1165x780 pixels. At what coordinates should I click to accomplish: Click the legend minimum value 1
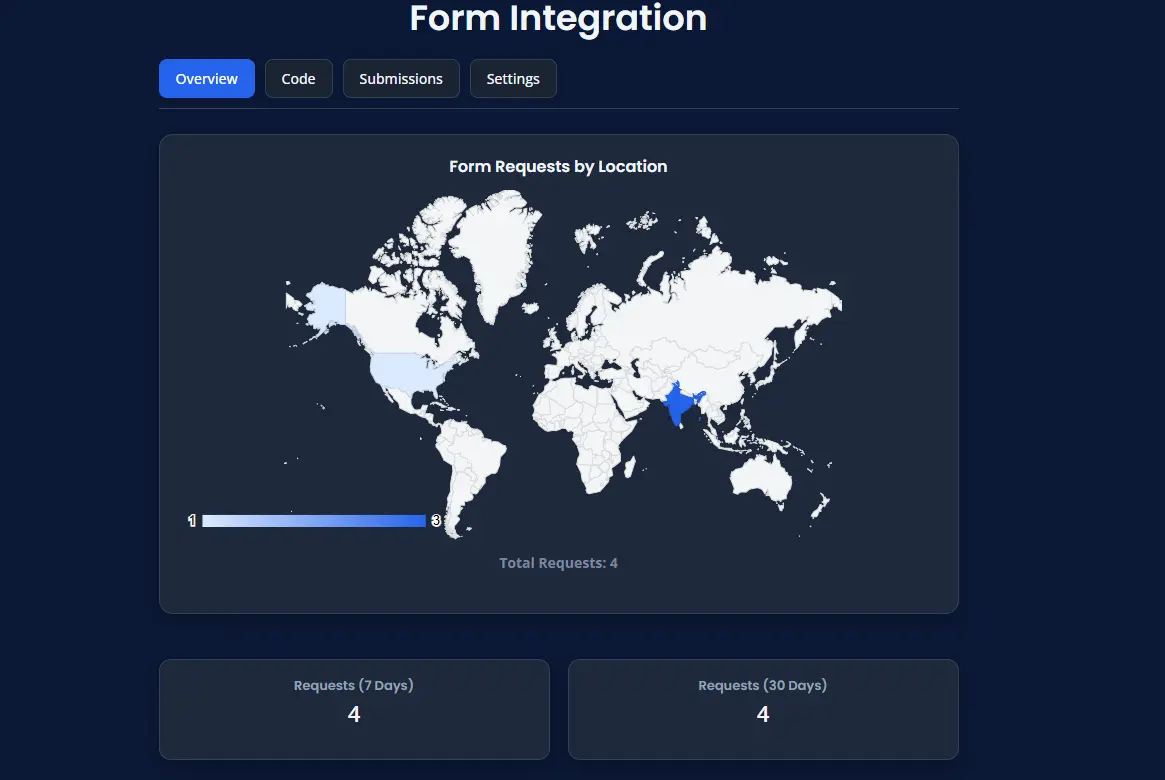(191, 520)
